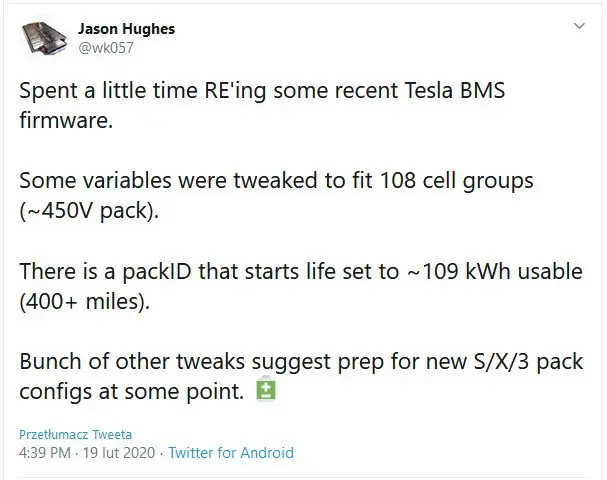
Task: Click the word 'firmware.' in the tweet
Action: pyautogui.click(x=66, y=120)
